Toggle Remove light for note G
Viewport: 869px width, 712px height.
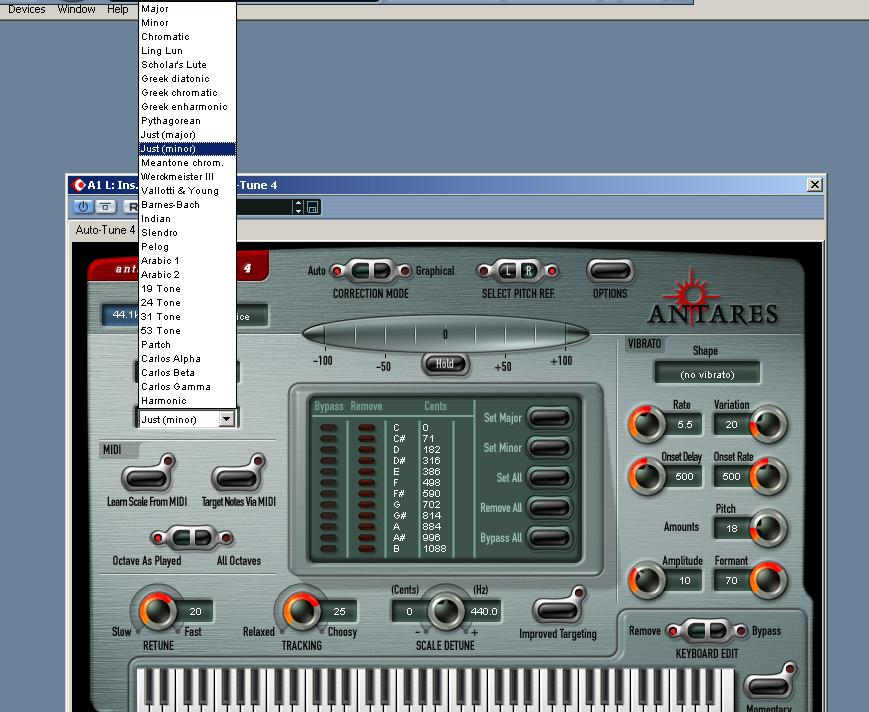366,505
